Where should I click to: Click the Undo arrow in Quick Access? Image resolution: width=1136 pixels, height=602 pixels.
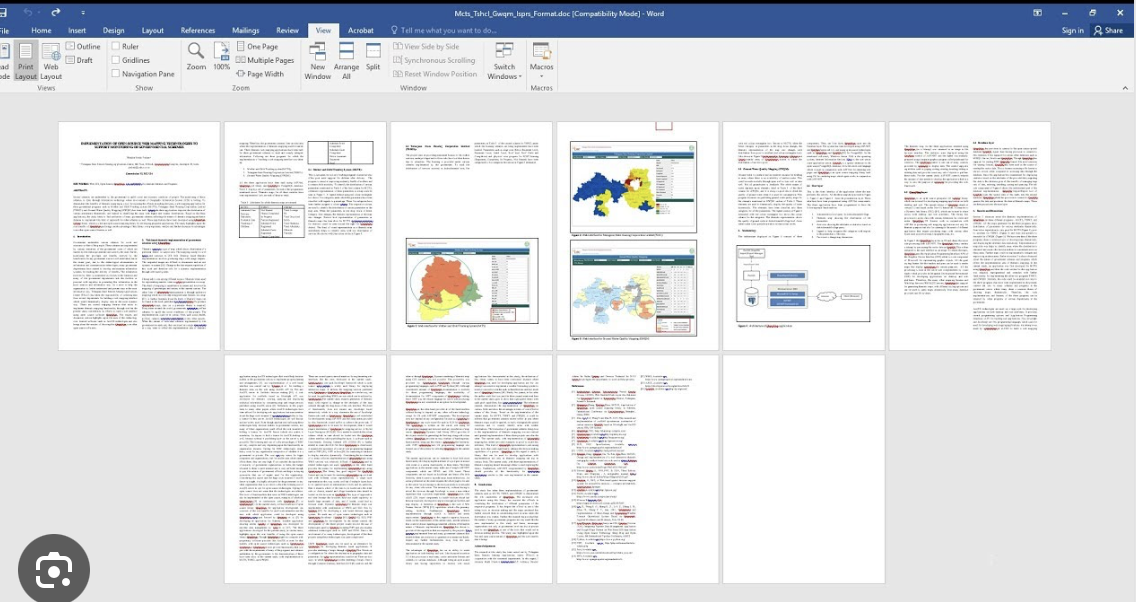coord(28,12)
